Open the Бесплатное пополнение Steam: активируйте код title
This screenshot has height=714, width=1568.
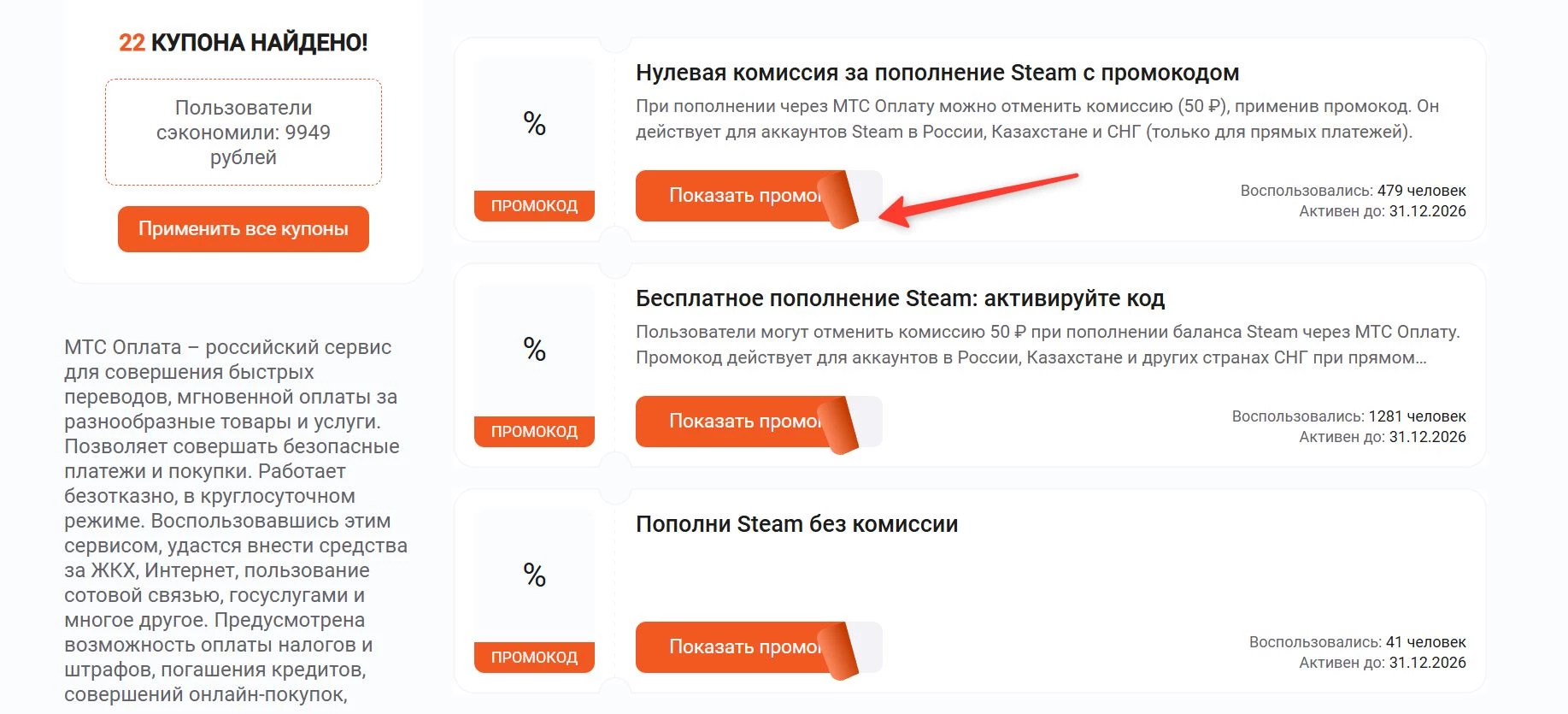click(x=900, y=298)
